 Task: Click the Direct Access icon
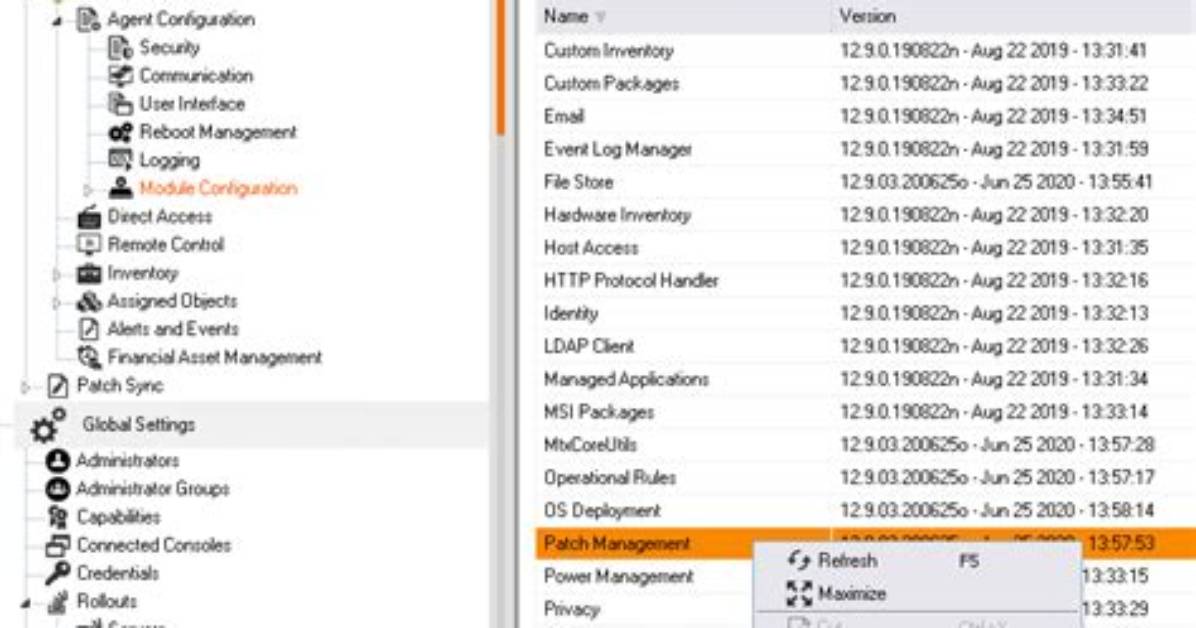click(x=89, y=217)
